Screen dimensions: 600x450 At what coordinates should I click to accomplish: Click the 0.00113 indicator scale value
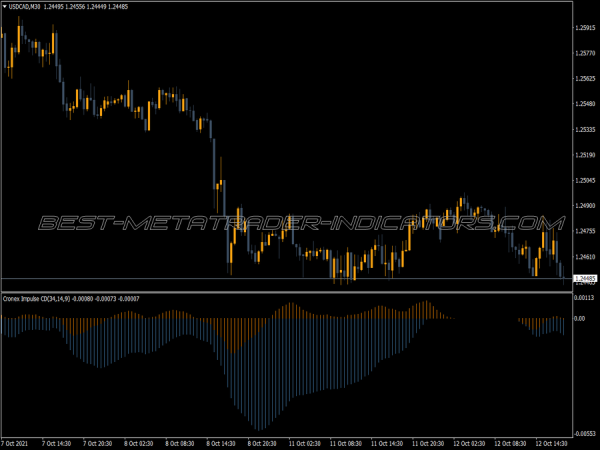584,298
